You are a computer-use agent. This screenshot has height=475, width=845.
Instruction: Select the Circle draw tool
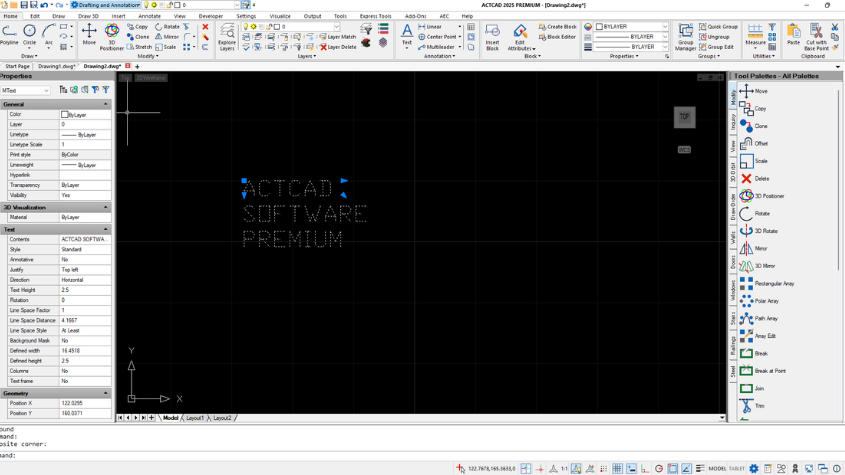tap(29, 36)
